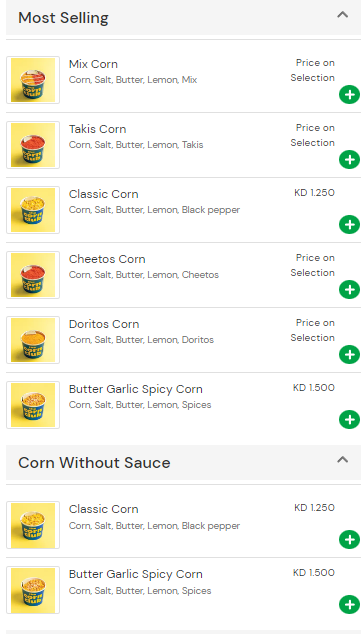Open the Doritos Corn item title

pos(104,324)
